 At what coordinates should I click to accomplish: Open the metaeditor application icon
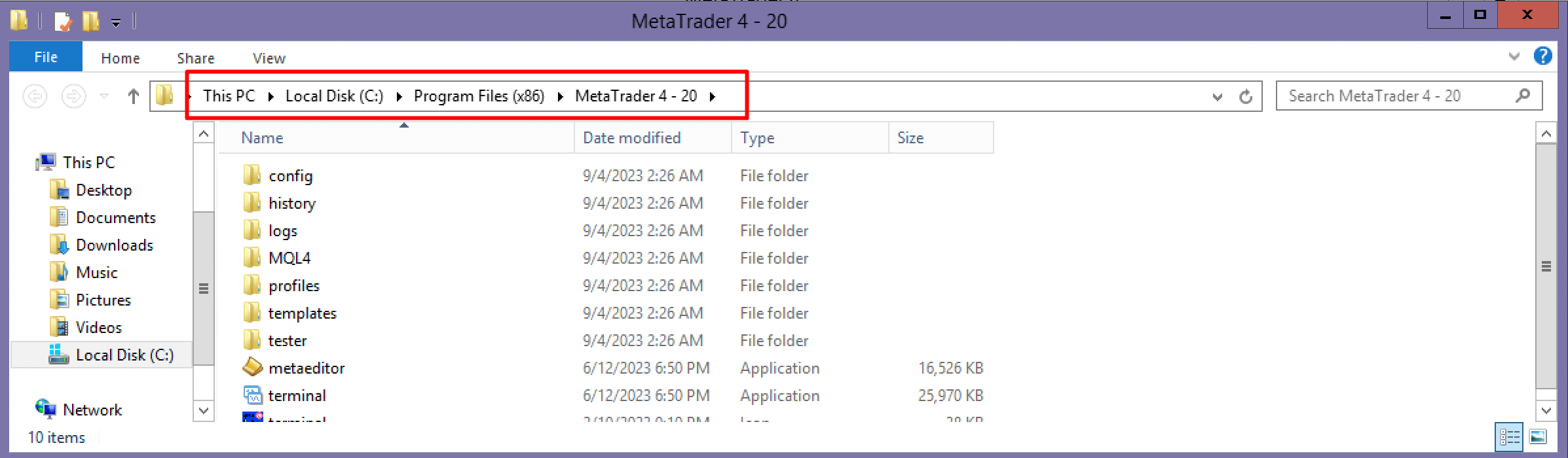coord(252,368)
